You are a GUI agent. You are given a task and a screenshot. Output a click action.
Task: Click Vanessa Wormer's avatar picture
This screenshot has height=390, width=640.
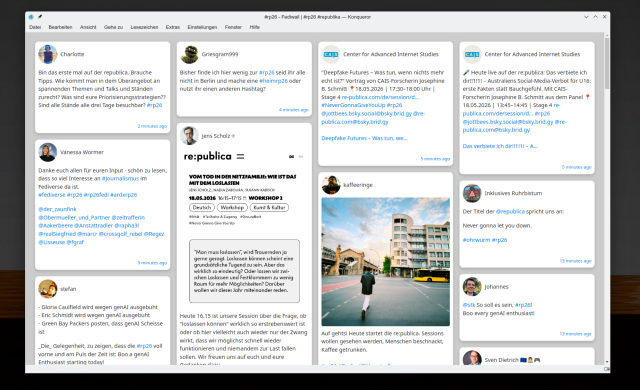tap(48, 152)
